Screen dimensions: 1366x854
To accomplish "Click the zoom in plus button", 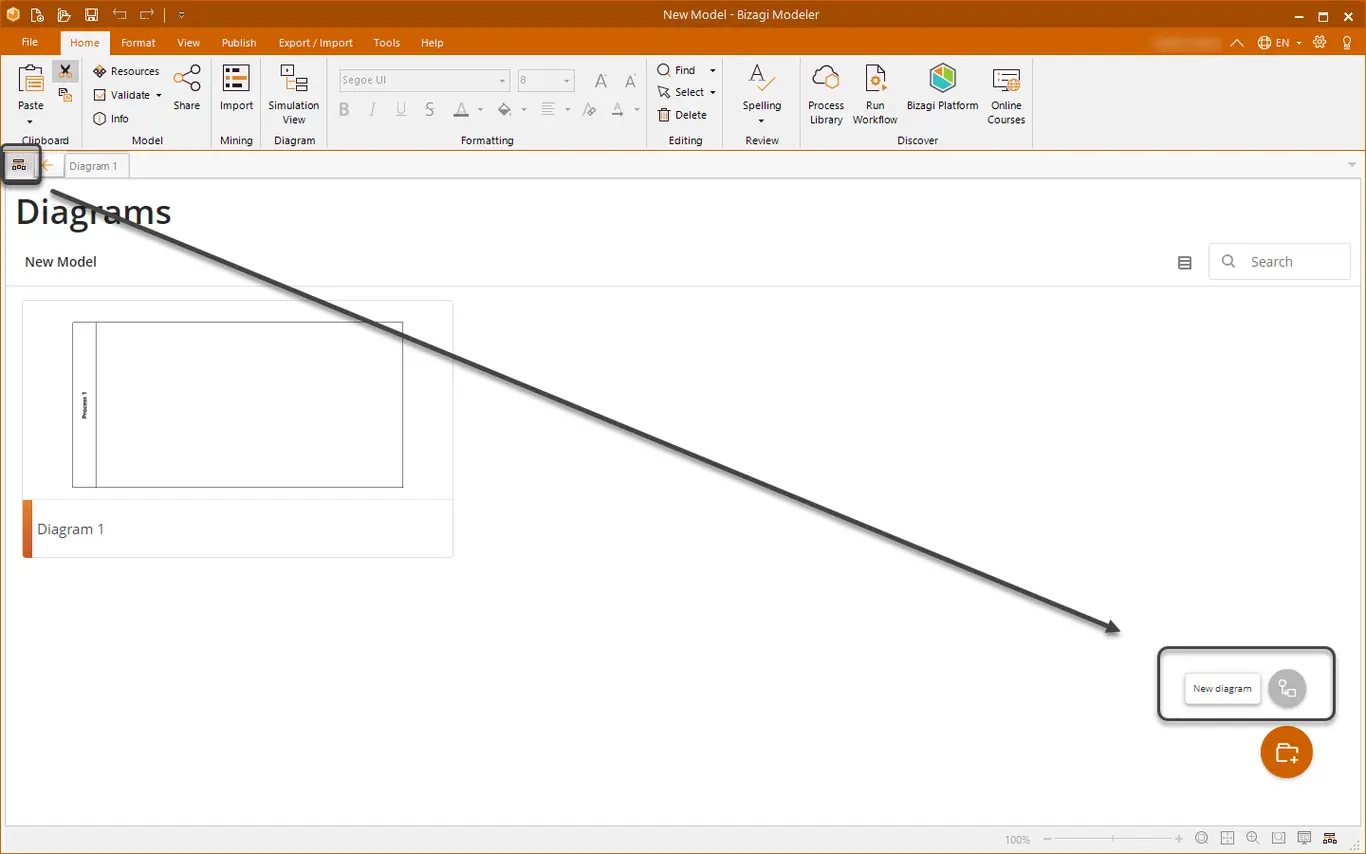I will [1180, 838].
